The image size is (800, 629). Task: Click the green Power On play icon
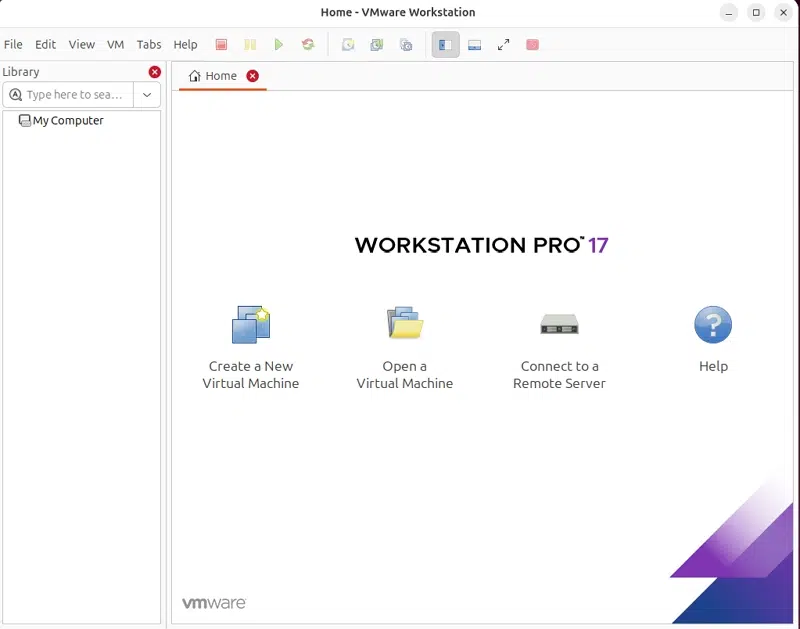pyautogui.click(x=279, y=45)
